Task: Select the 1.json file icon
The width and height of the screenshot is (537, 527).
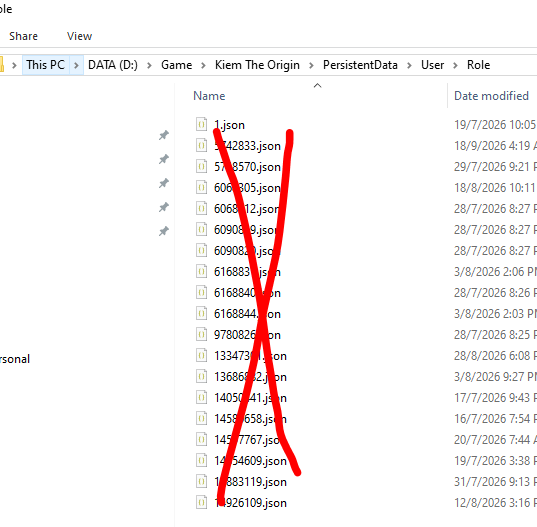Action: (x=201, y=124)
